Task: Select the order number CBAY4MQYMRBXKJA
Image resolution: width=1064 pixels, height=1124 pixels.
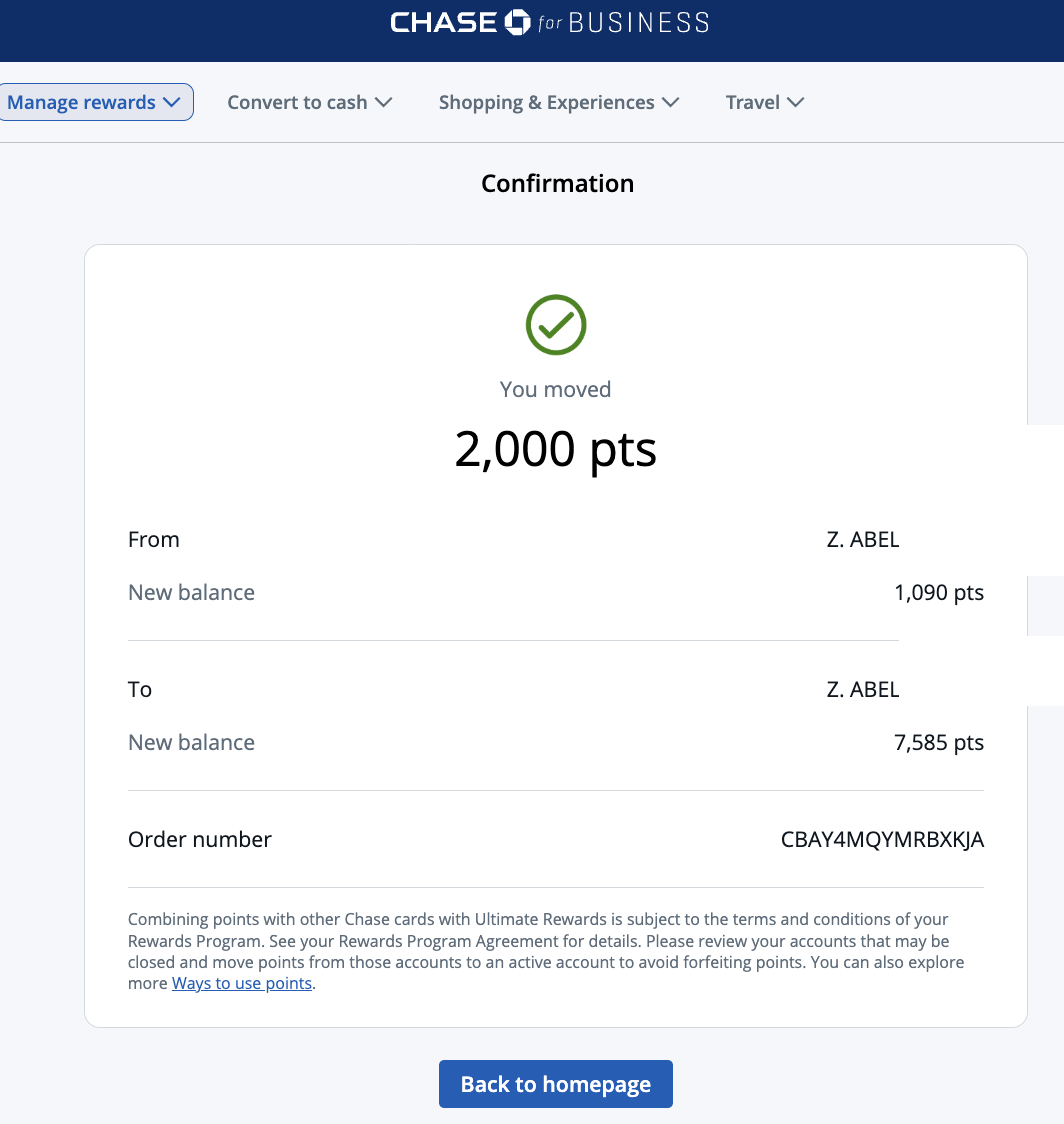Action: 882,840
